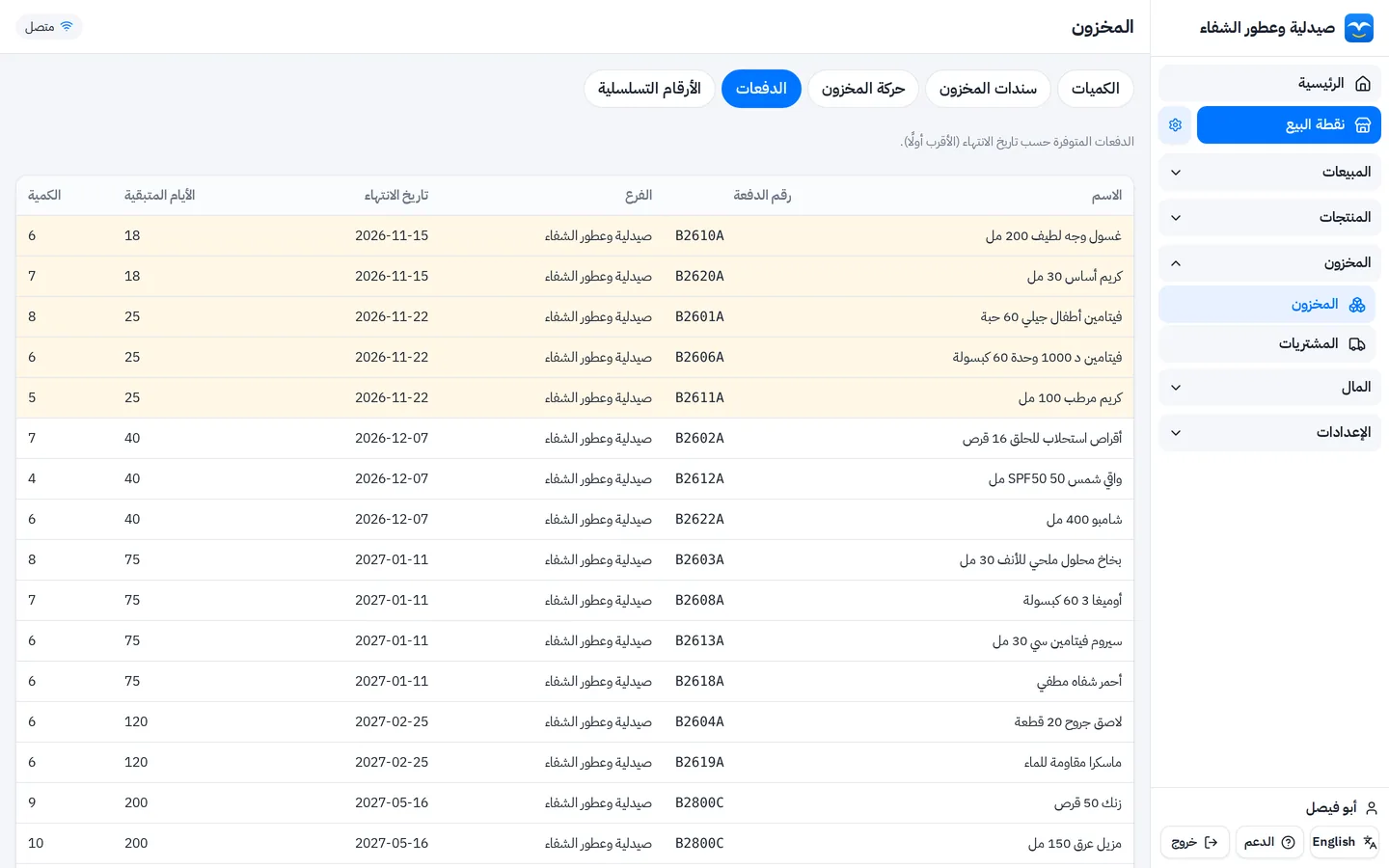Click the help circle icon on الدعم
This screenshot has height=868, width=1389.
(x=1288, y=843)
